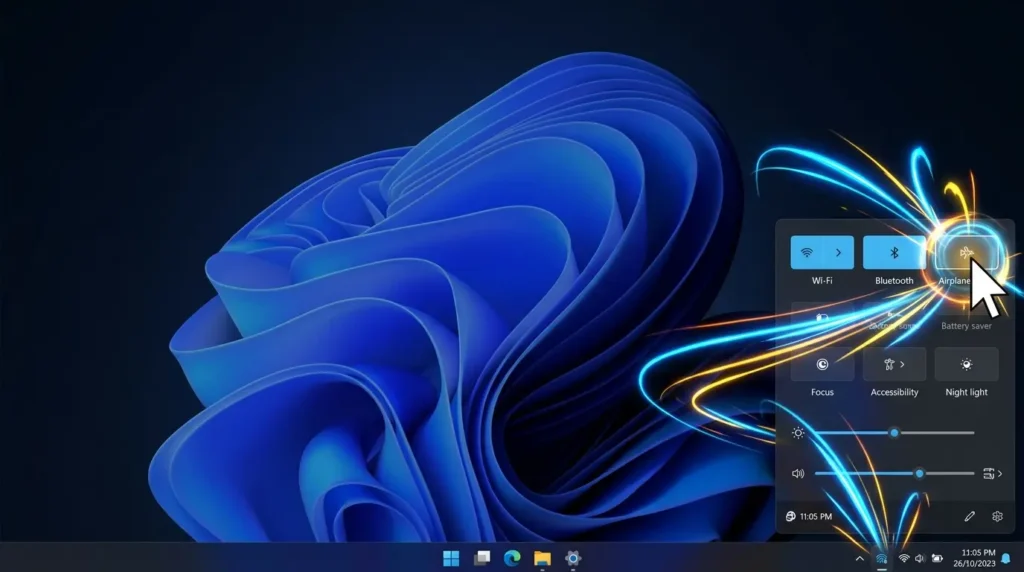
Task: Open Wi-Fi network list chevron
Action: [x=839, y=253]
